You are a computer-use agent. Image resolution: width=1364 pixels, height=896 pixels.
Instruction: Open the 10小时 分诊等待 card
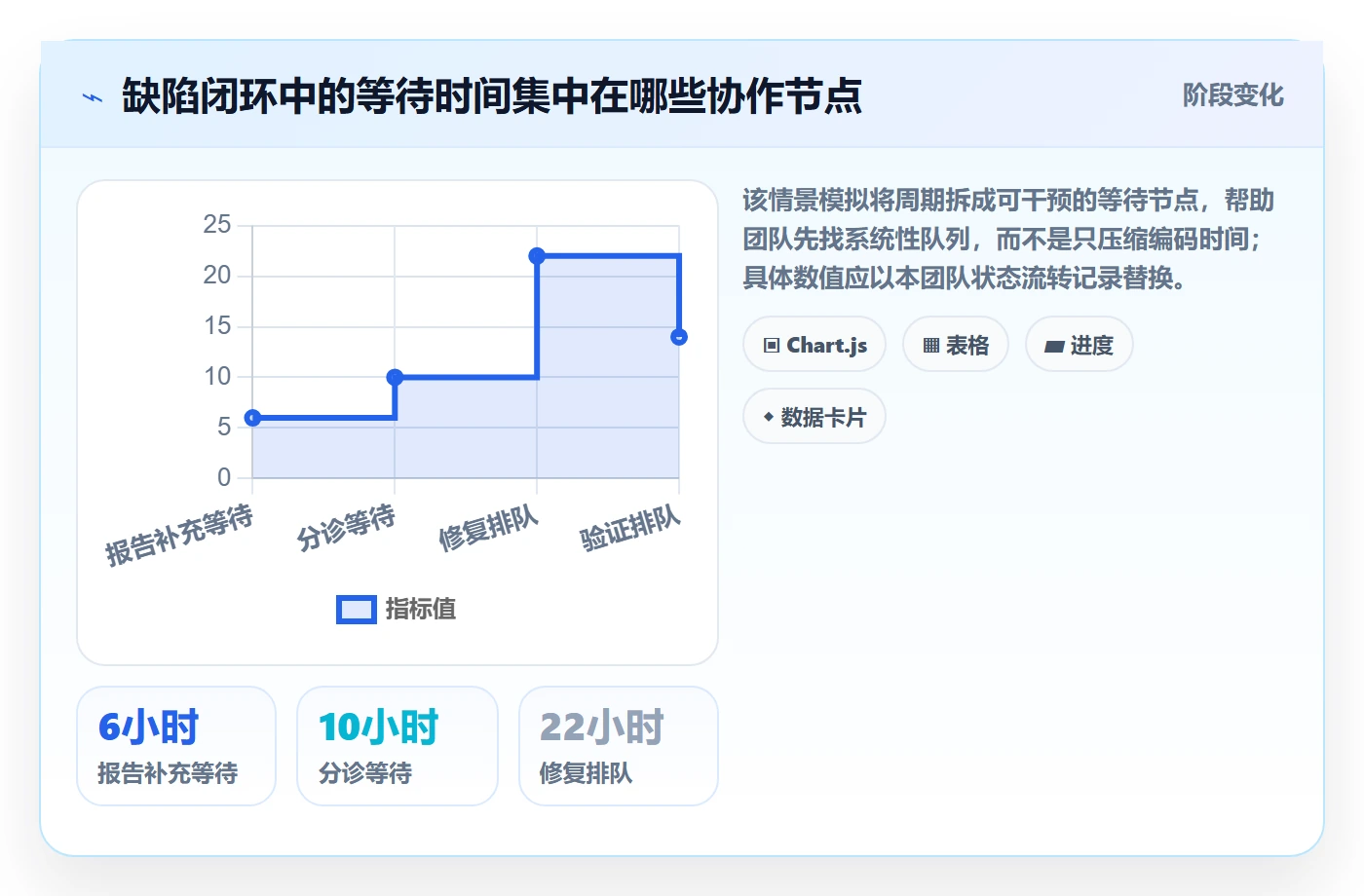[398, 746]
